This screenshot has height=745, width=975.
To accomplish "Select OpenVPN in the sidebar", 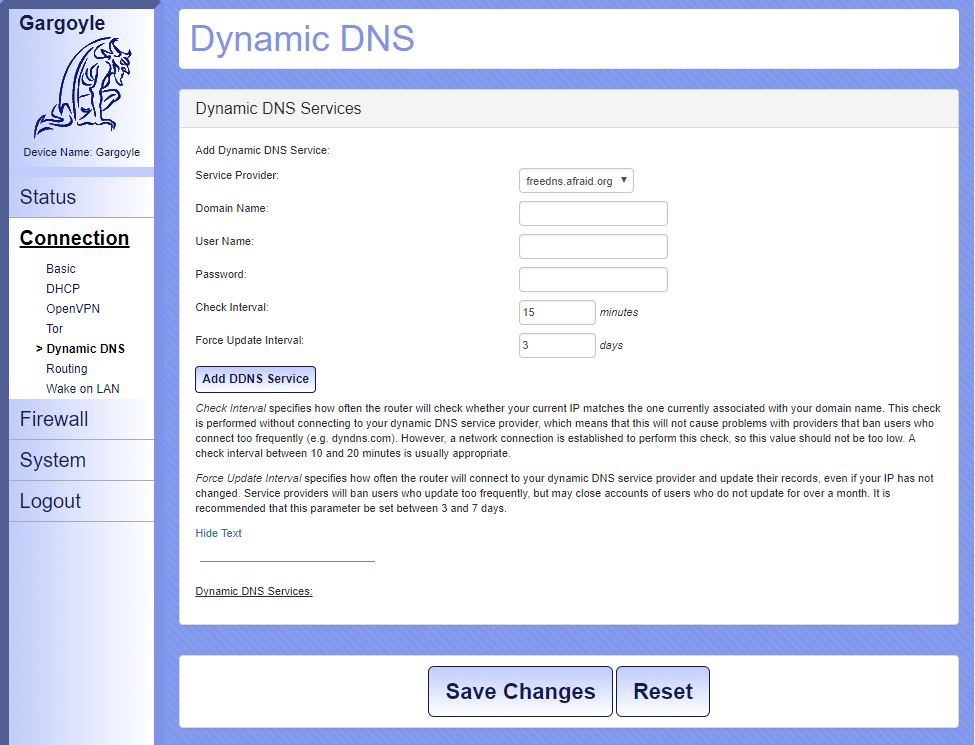I will [x=73, y=309].
